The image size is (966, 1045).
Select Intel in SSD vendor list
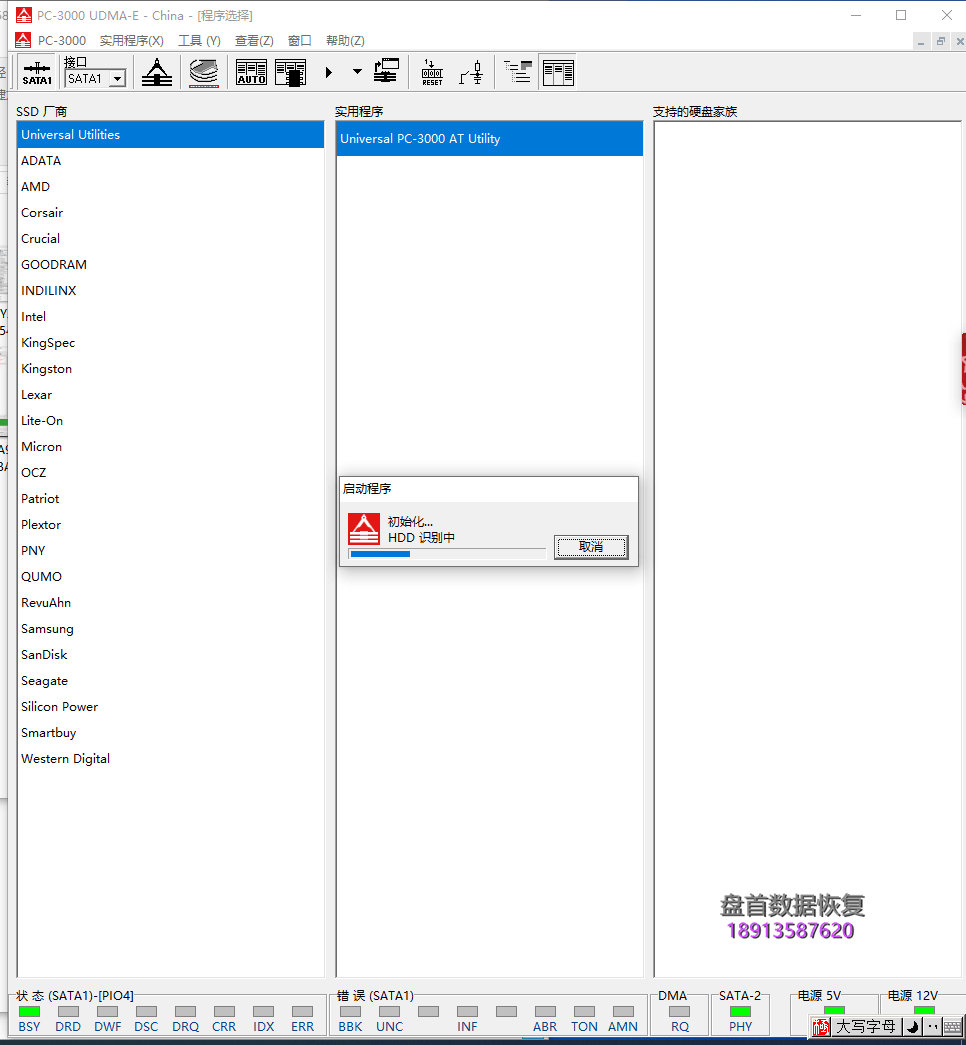pos(171,317)
